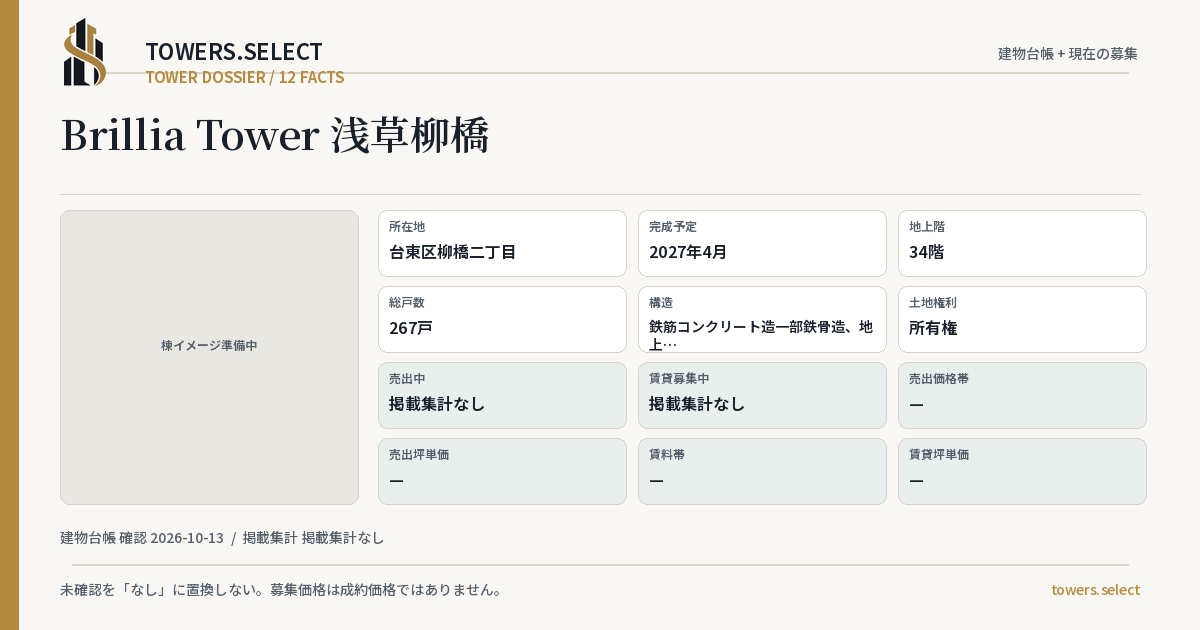Select the 売出価格帯 card

click(x=1022, y=395)
